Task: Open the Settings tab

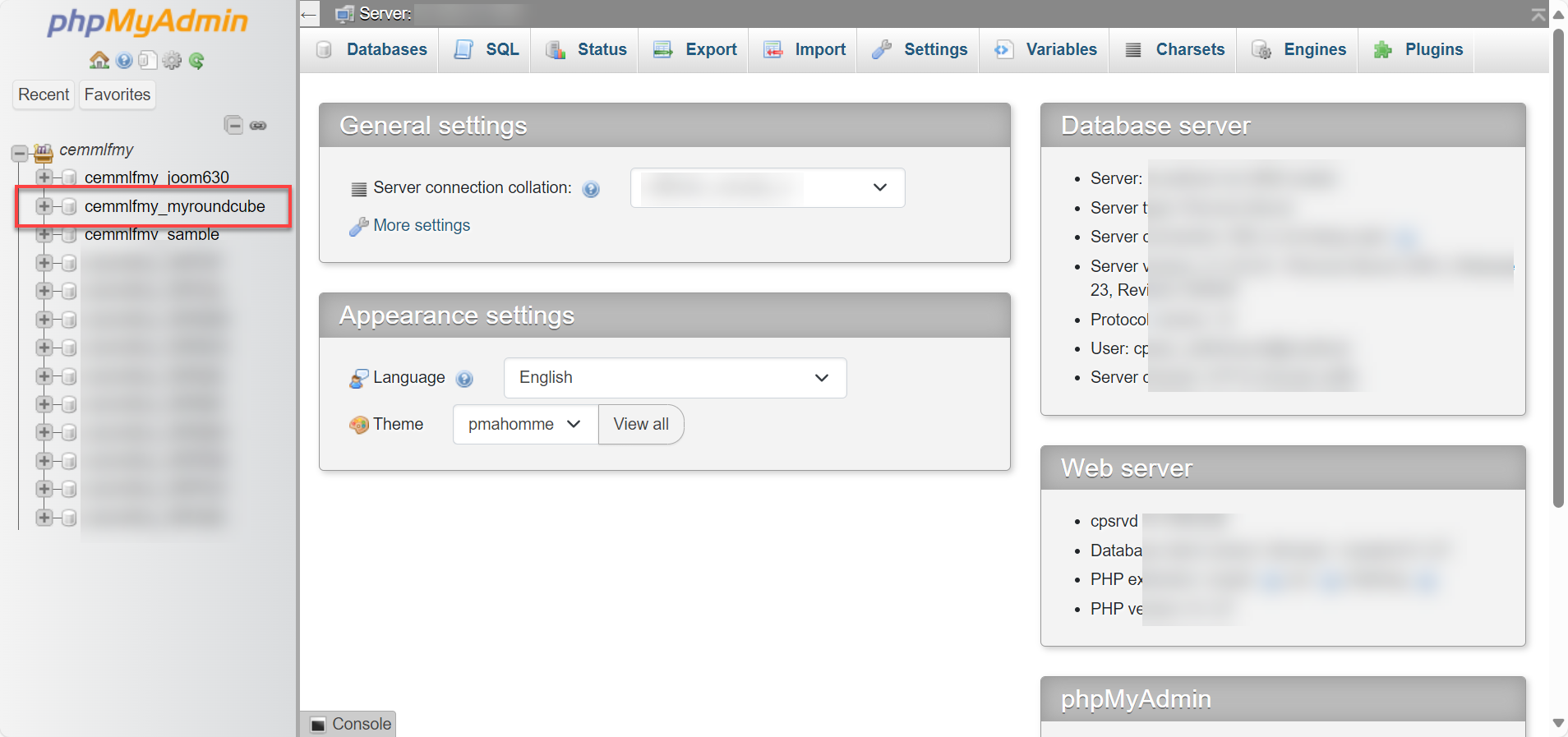Action: click(919, 50)
